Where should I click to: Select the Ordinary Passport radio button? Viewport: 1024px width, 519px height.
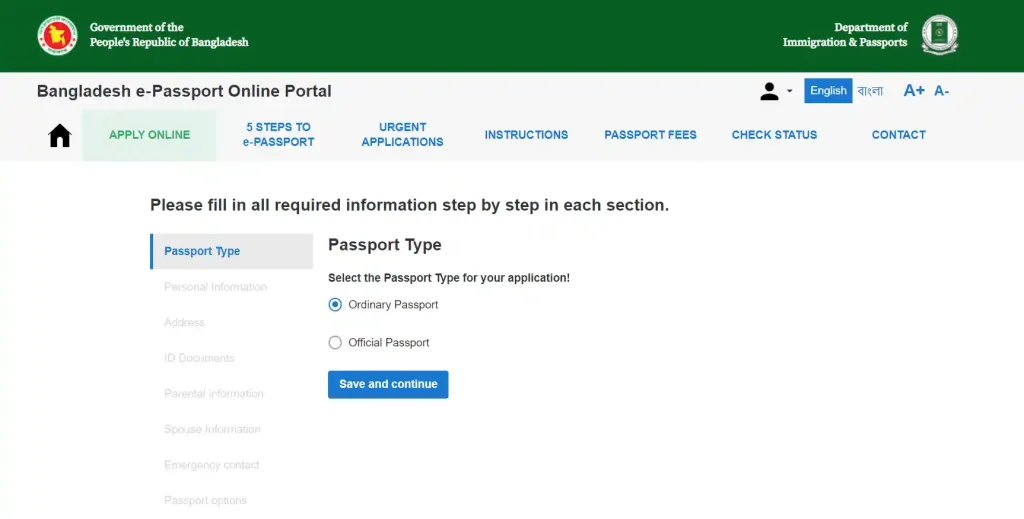click(335, 305)
